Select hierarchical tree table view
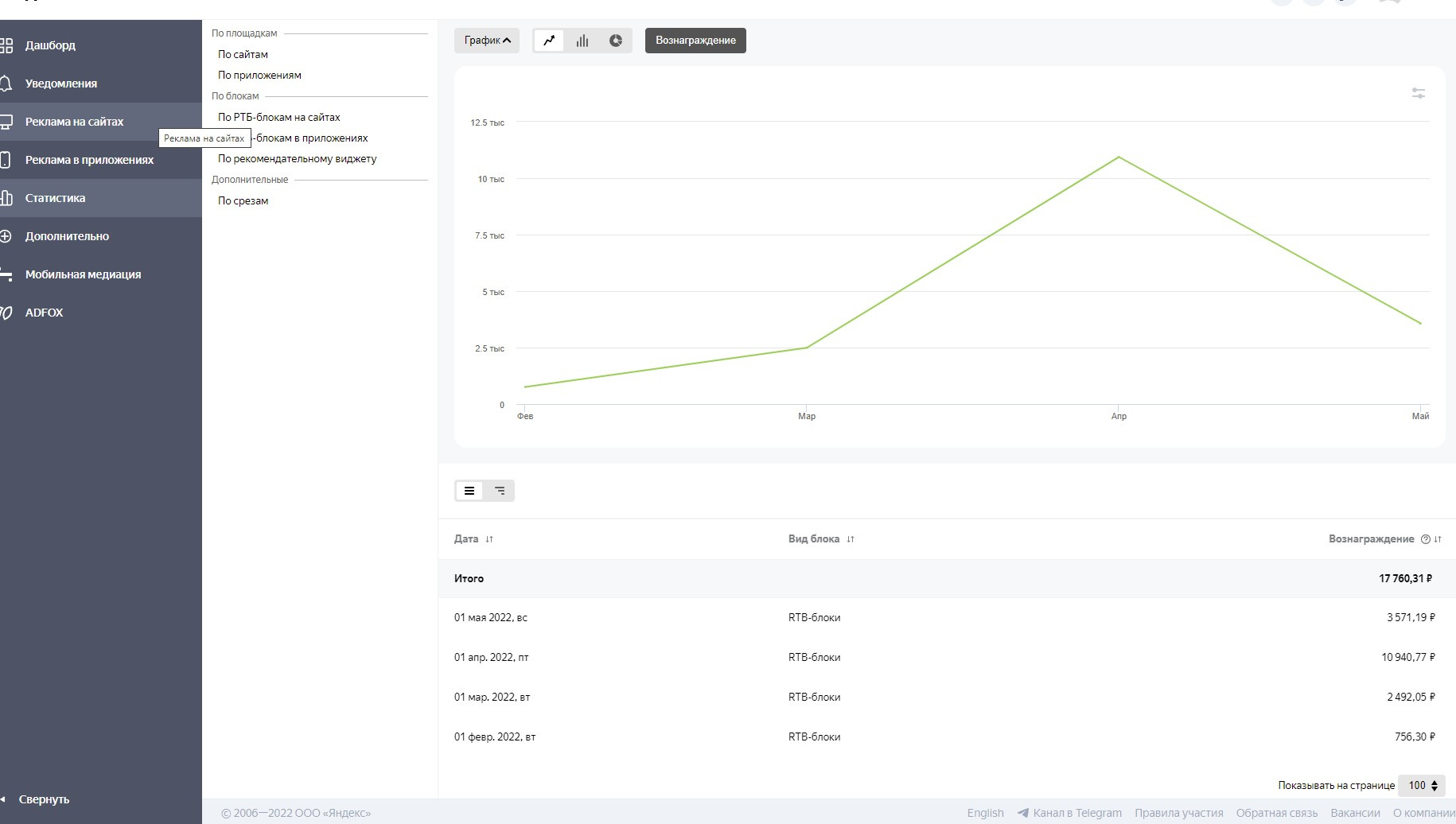Screen dimensions: 1456x824 (500, 491)
